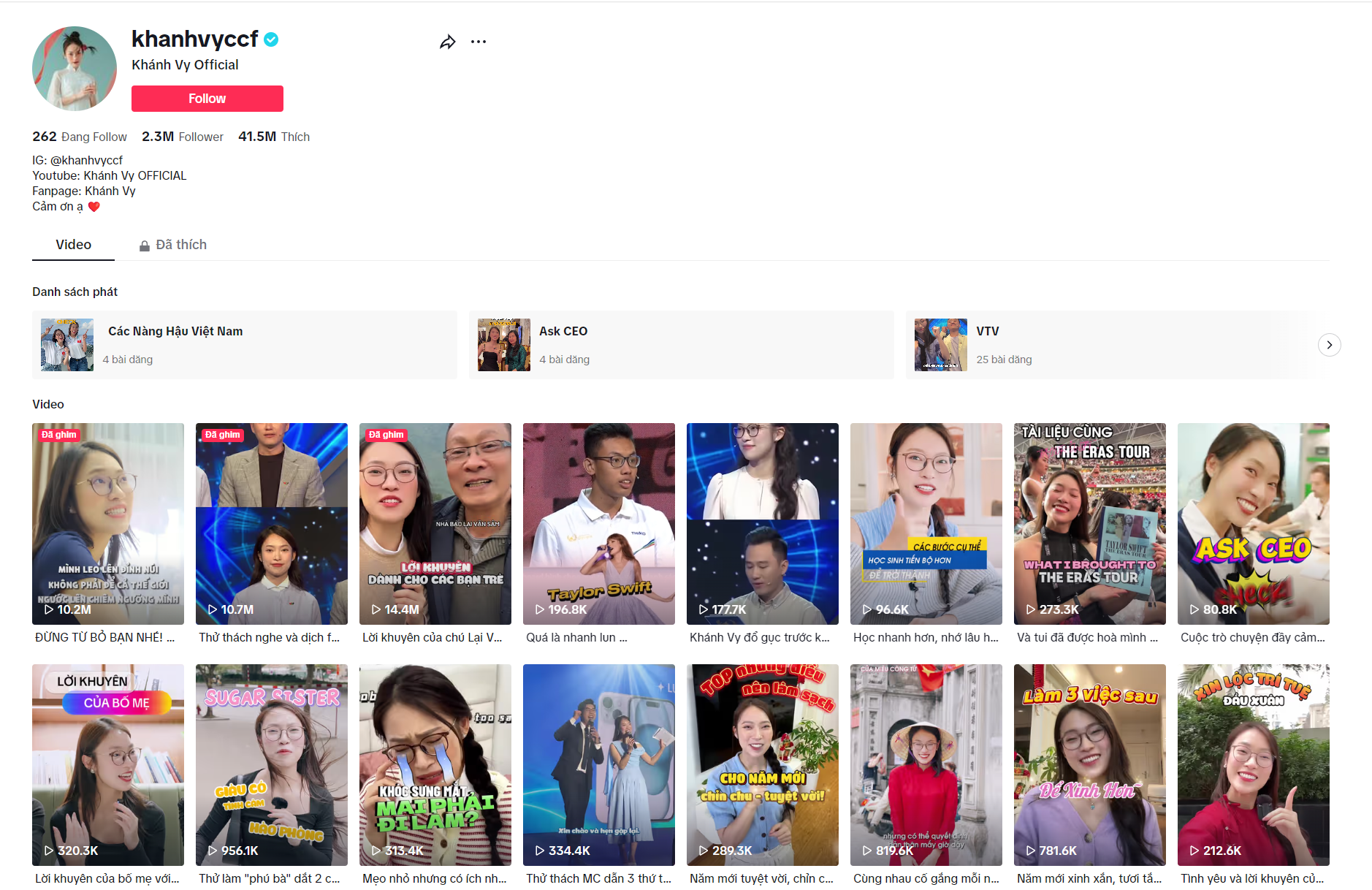This screenshot has height=890, width=1372.
Task: Click play count icon on 10.2M video
Action: pyautogui.click(x=49, y=609)
